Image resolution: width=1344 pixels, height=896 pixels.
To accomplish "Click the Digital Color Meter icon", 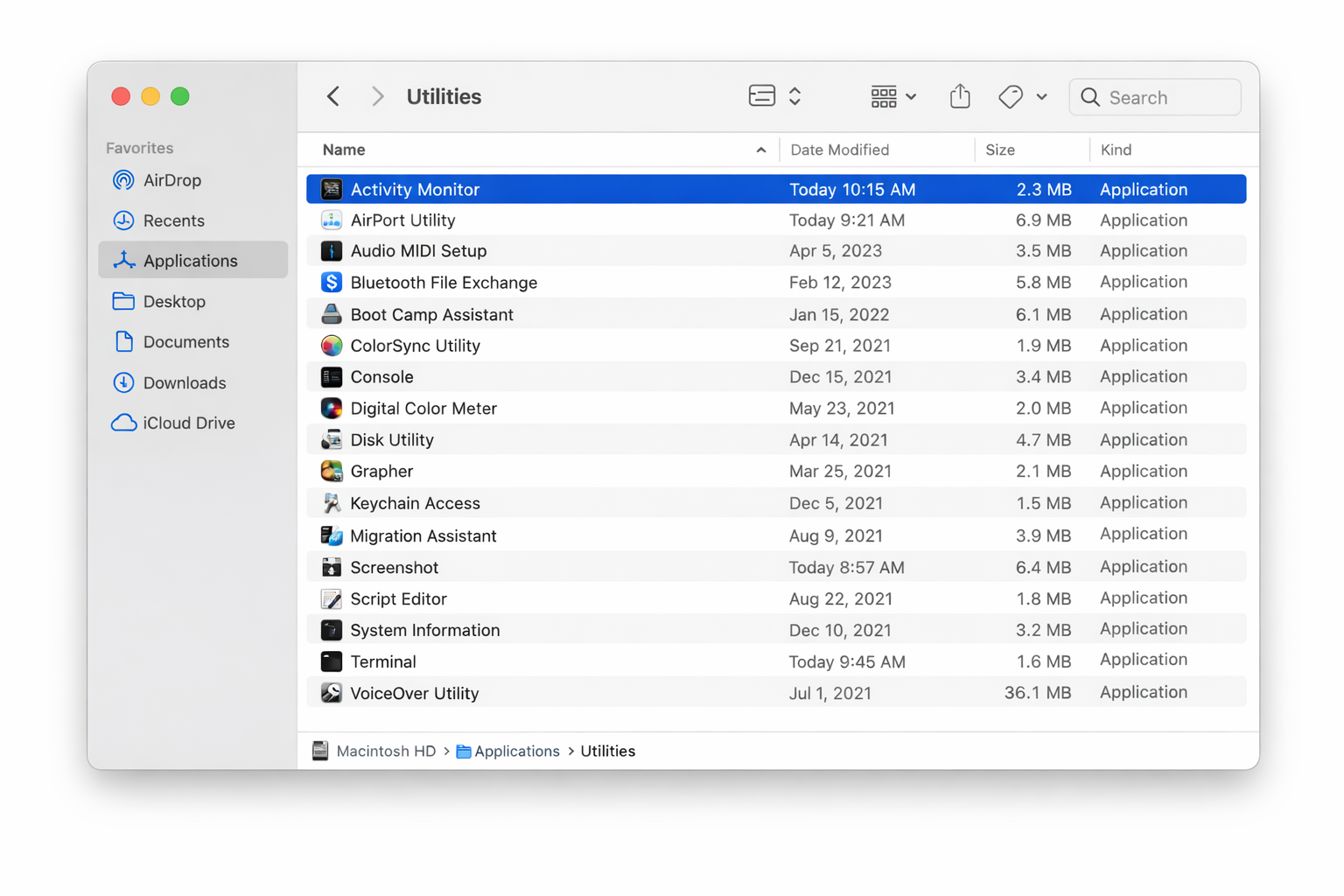I will coord(331,409).
